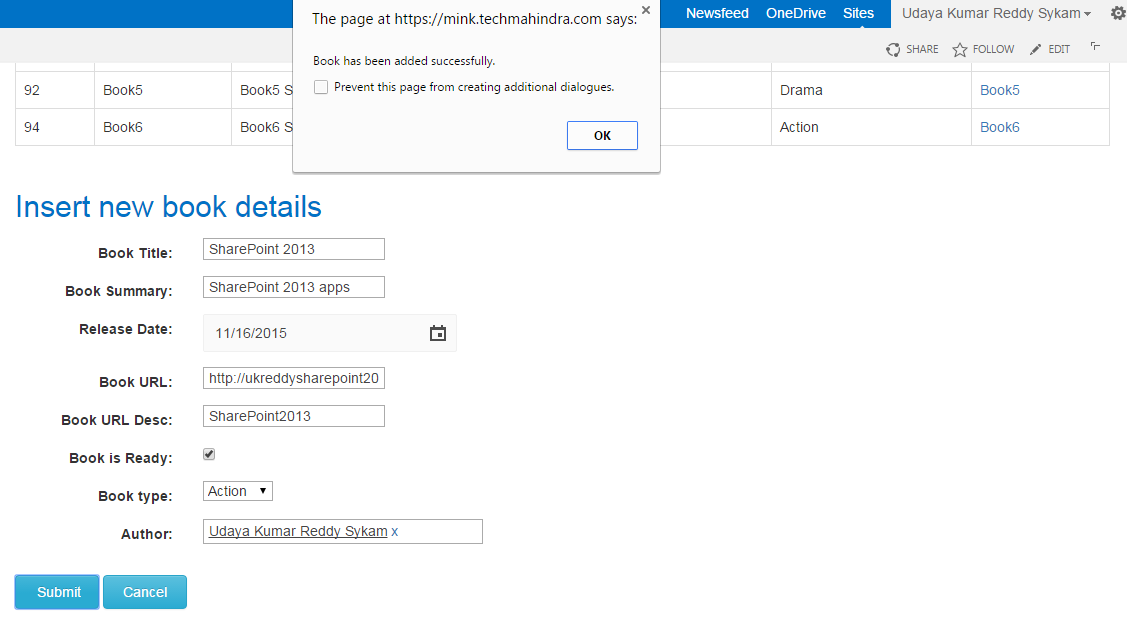The image size is (1127, 621).
Task: Open the Book5 link
Action: (999, 90)
